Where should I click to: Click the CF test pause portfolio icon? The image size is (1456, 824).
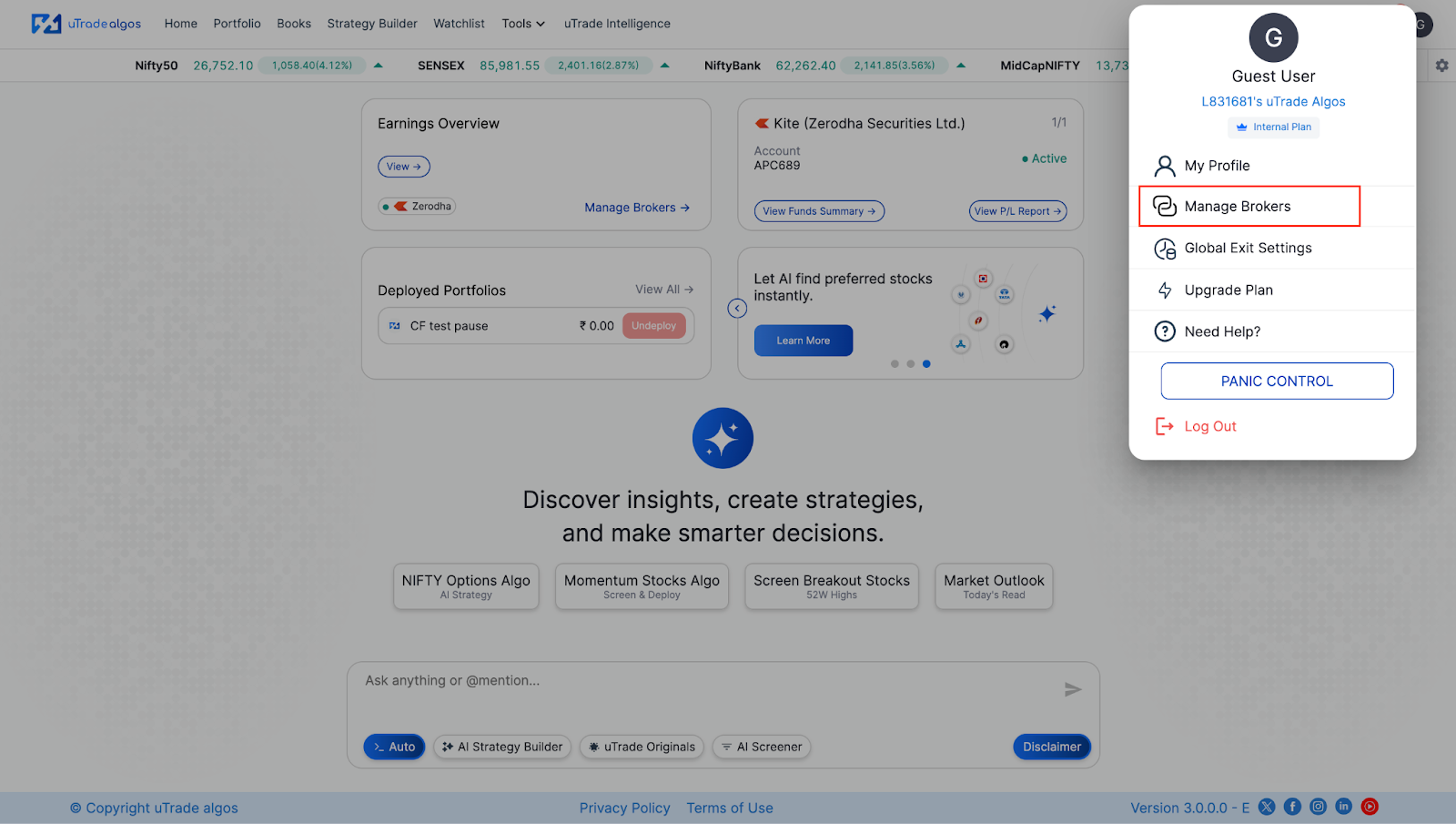click(395, 326)
